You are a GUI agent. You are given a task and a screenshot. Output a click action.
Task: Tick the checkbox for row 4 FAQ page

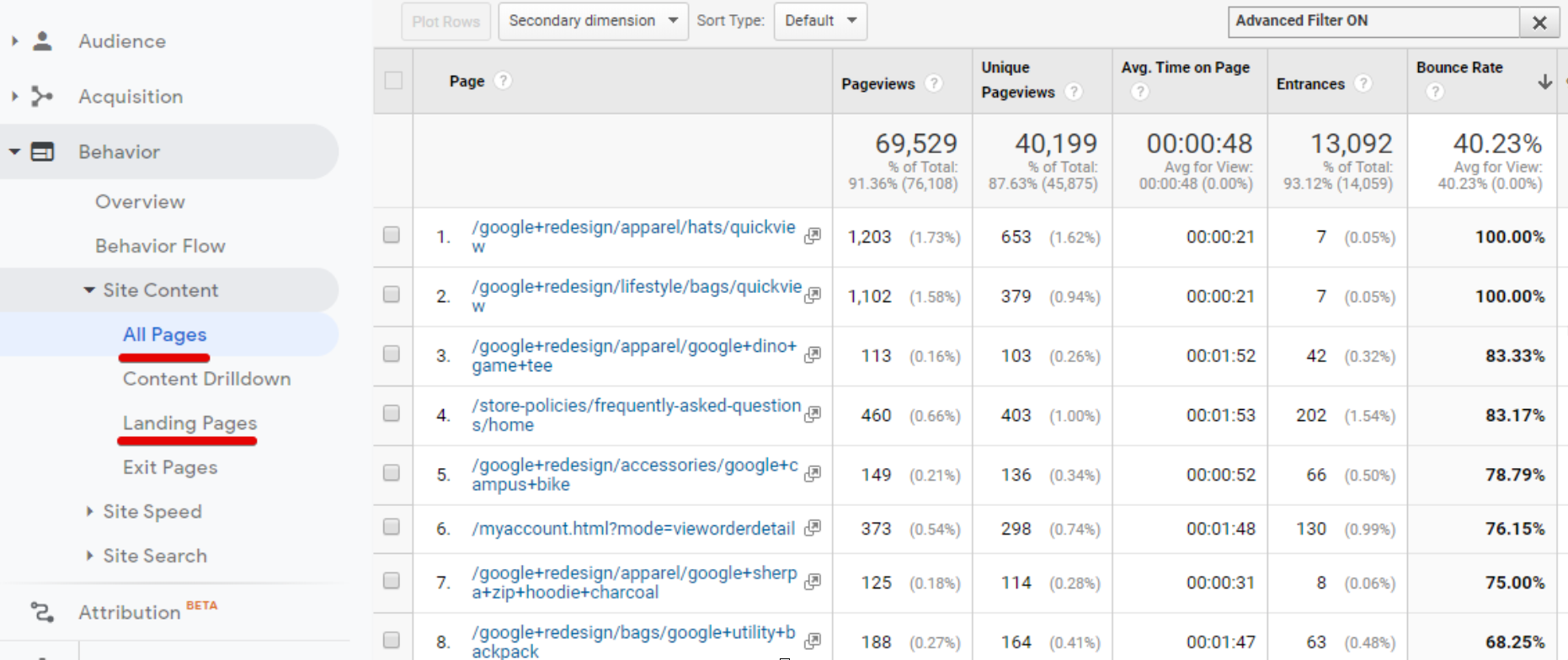(x=392, y=413)
